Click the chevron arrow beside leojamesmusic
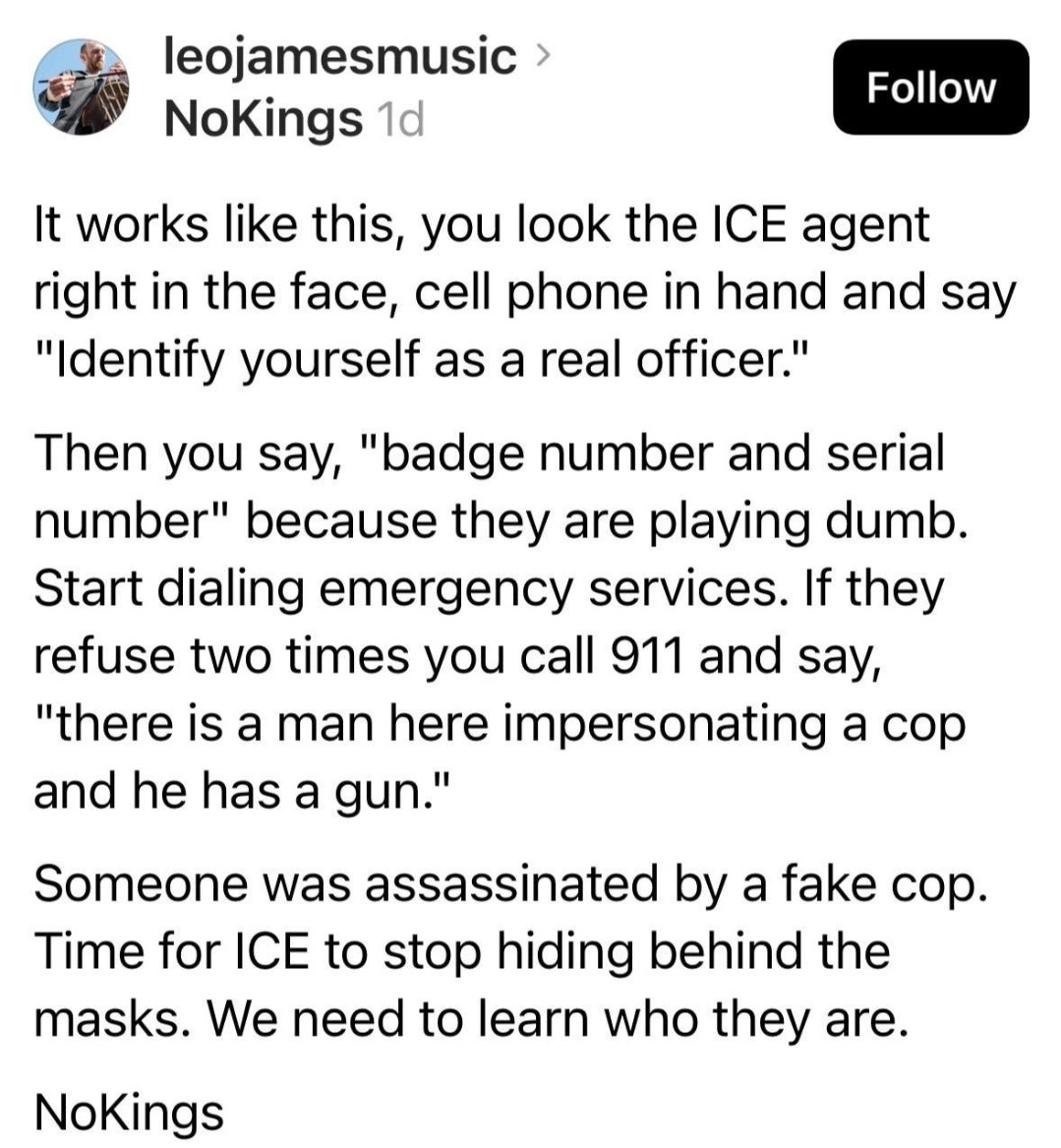 tap(542, 54)
